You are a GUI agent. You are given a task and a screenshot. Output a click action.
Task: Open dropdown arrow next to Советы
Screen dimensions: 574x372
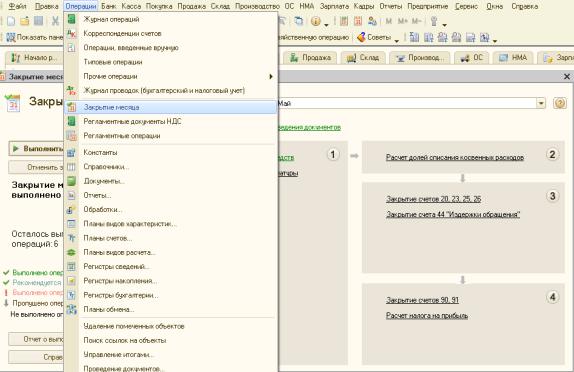[397, 40]
